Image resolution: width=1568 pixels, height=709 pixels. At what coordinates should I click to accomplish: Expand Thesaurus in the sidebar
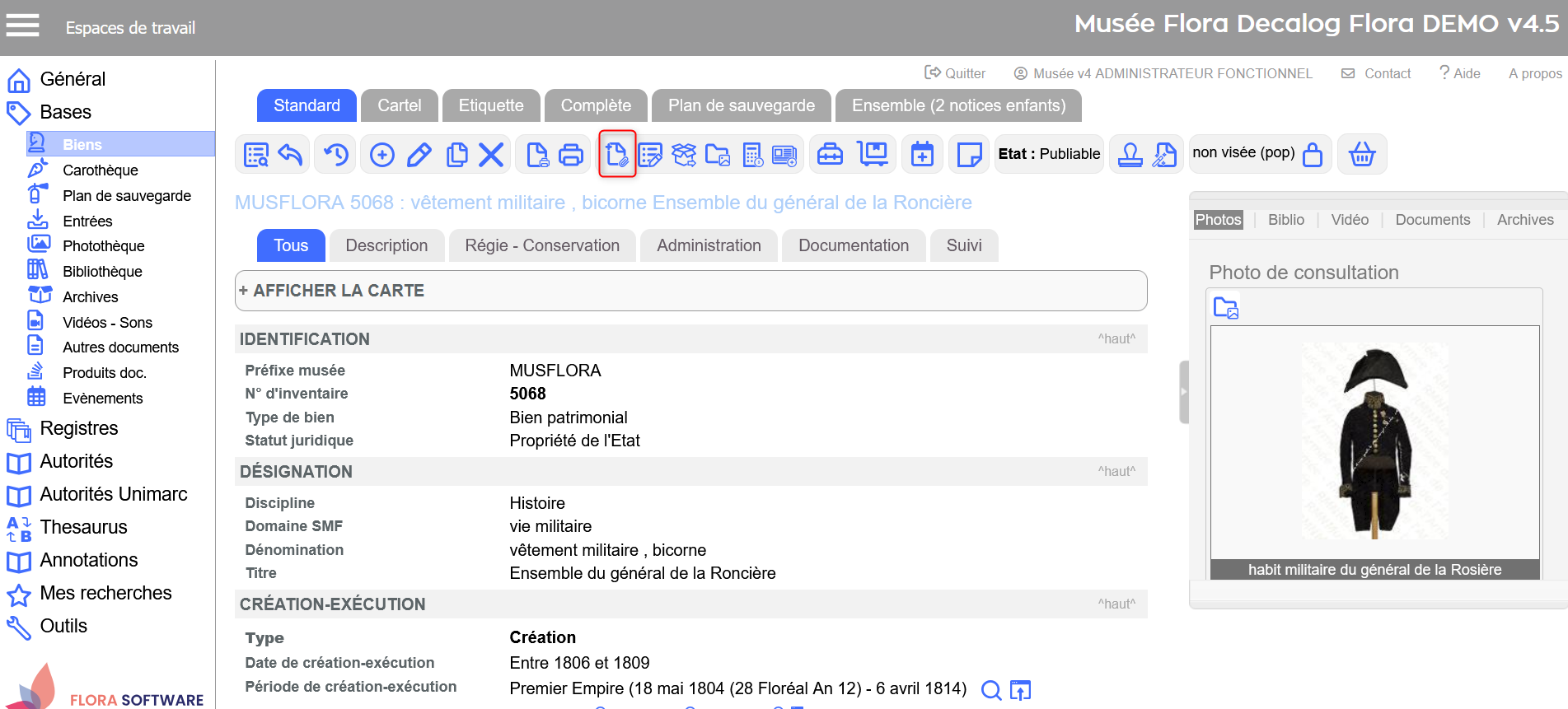click(x=83, y=527)
